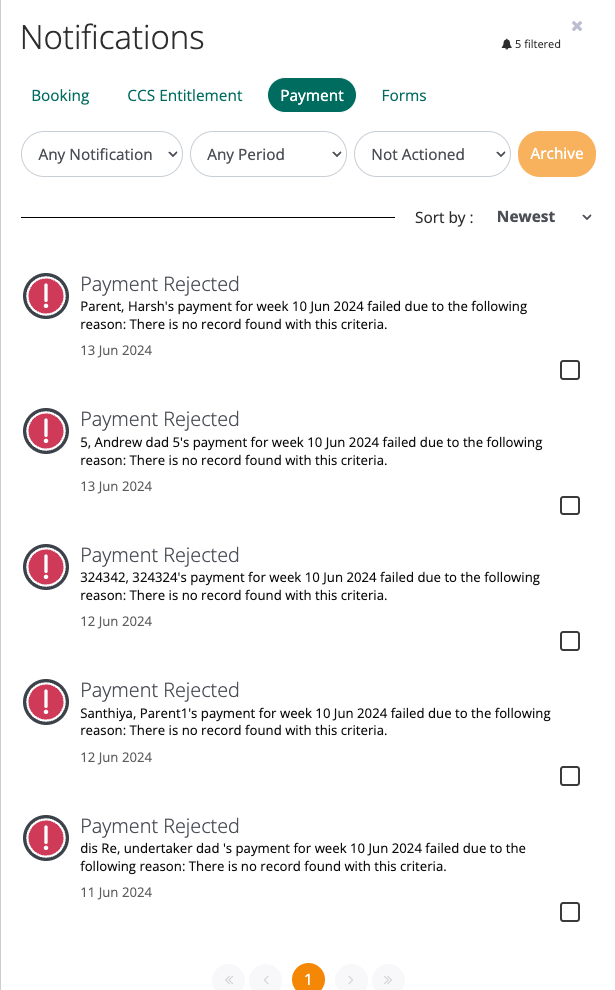Open the Not Actioned status dropdown

coord(433,155)
